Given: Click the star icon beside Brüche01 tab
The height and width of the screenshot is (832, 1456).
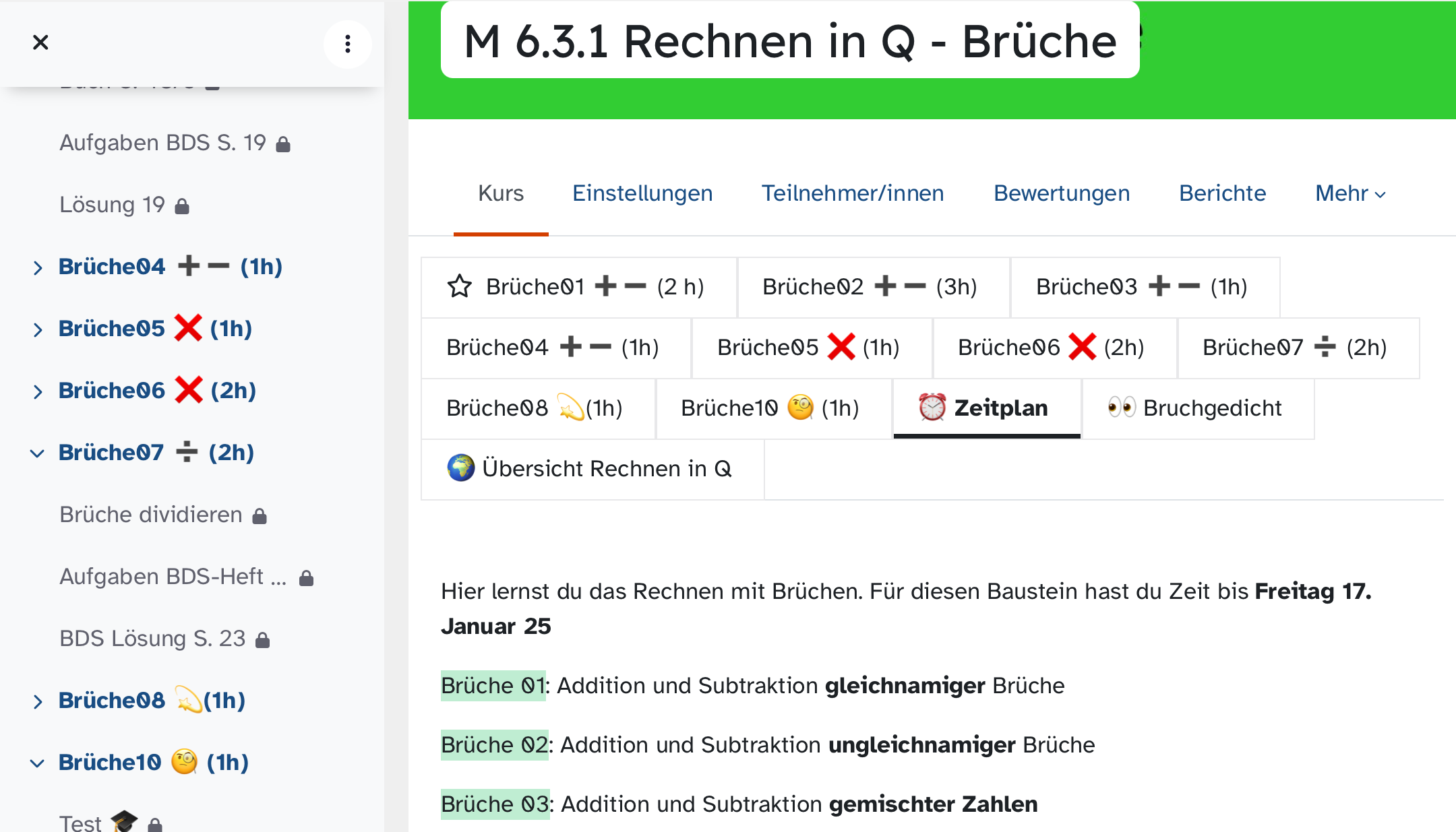Looking at the screenshot, I should coord(460,286).
